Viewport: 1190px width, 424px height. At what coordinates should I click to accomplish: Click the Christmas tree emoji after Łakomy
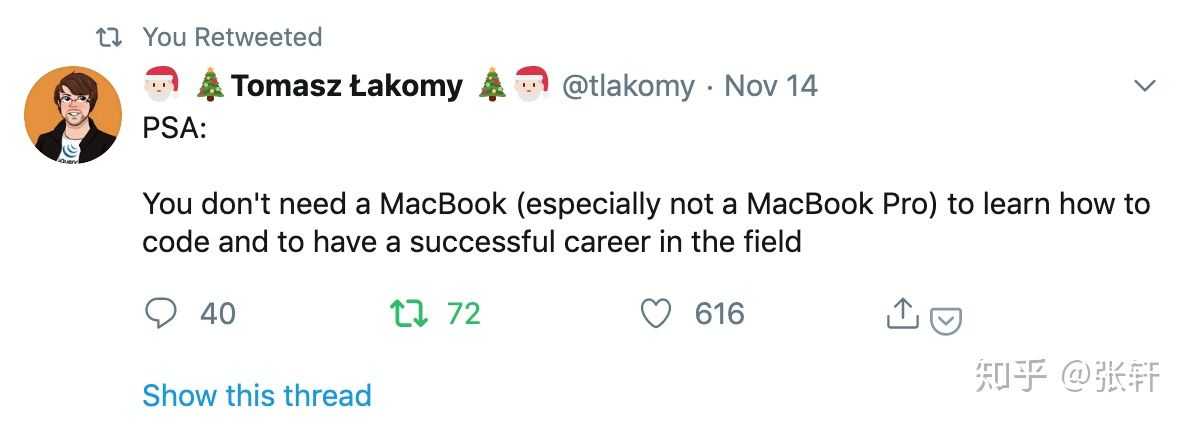coord(493,86)
